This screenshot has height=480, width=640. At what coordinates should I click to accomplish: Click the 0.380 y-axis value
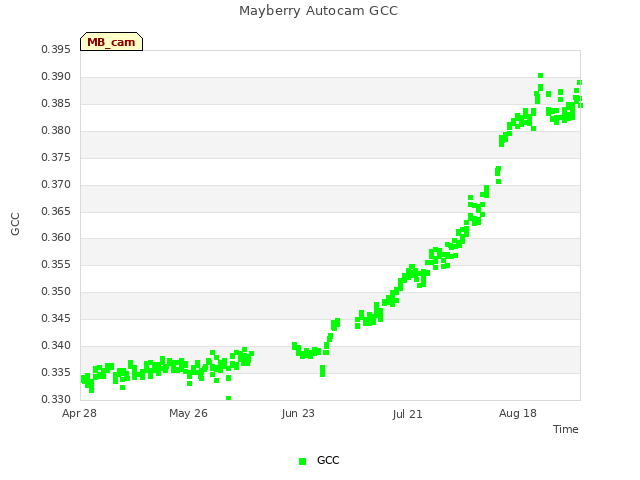[56, 131]
